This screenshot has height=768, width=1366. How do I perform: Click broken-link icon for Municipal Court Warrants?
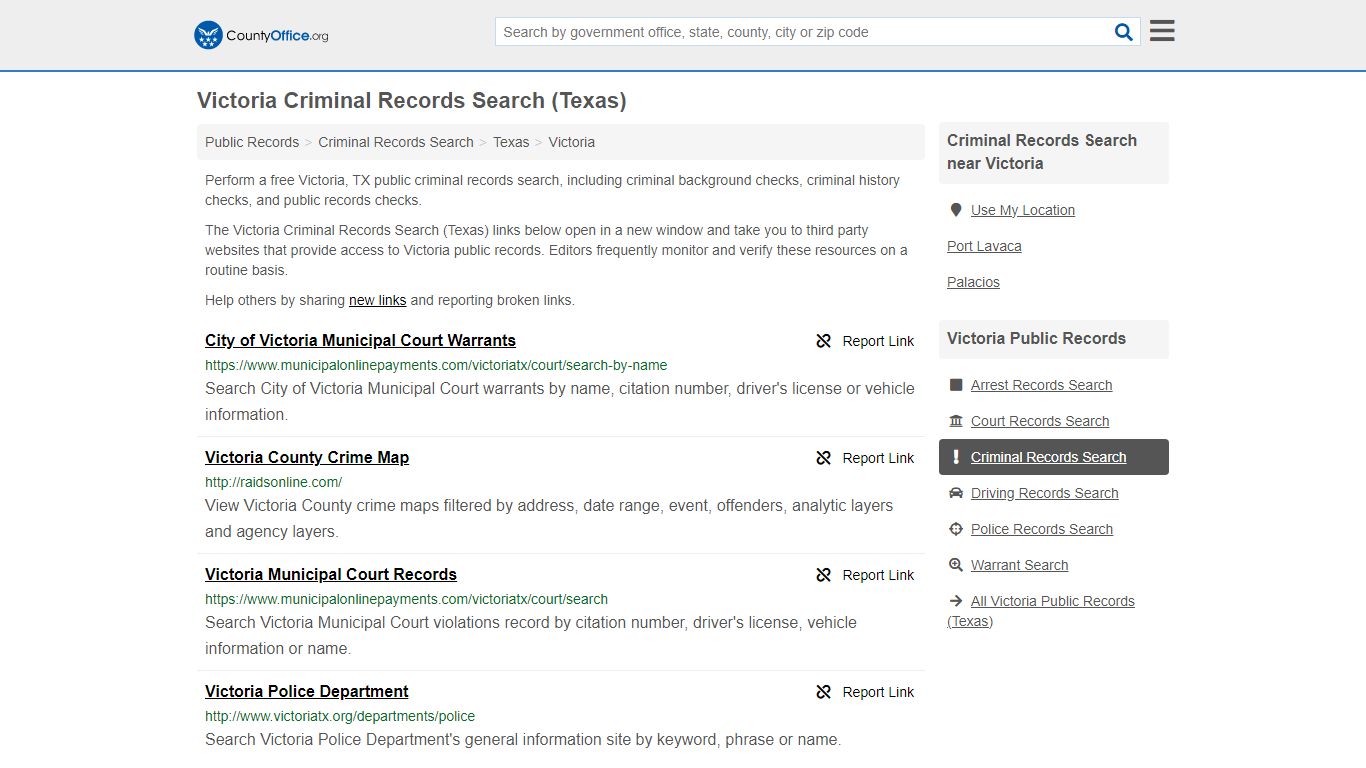tap(824, 341)
